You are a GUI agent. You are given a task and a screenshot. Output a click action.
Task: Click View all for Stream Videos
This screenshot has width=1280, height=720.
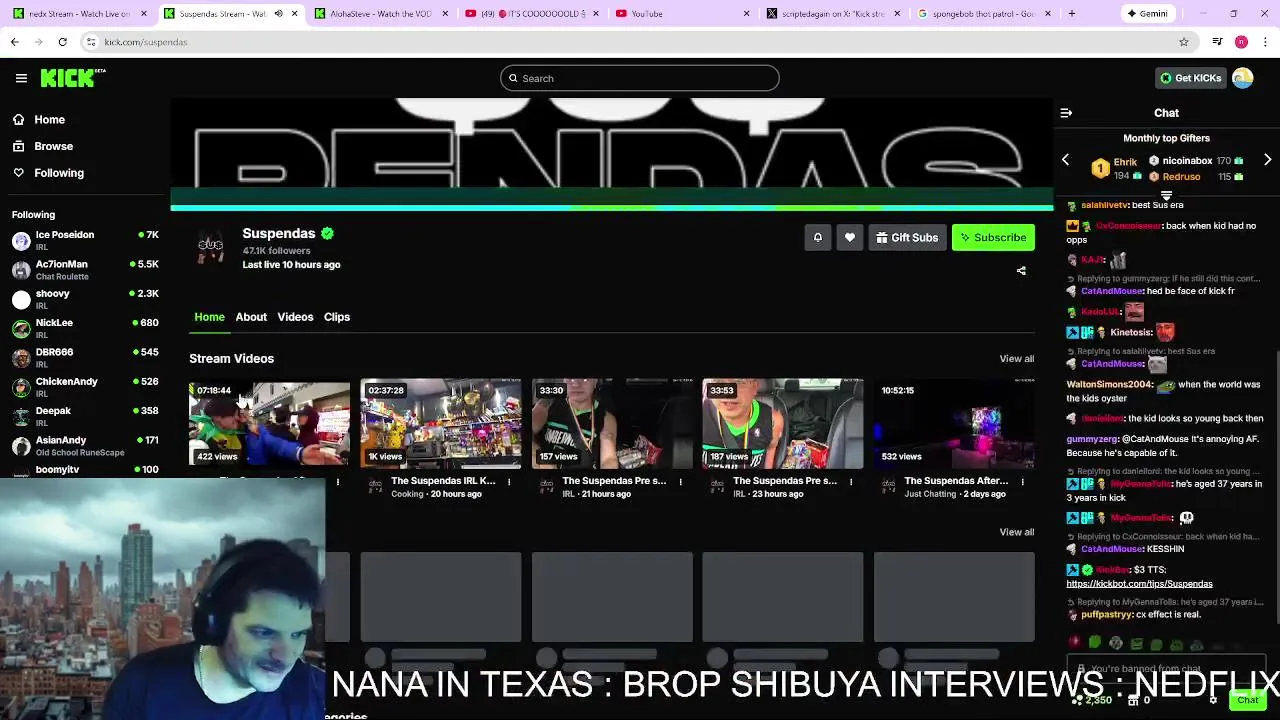pyautogui.click(x=1017, y=359)
